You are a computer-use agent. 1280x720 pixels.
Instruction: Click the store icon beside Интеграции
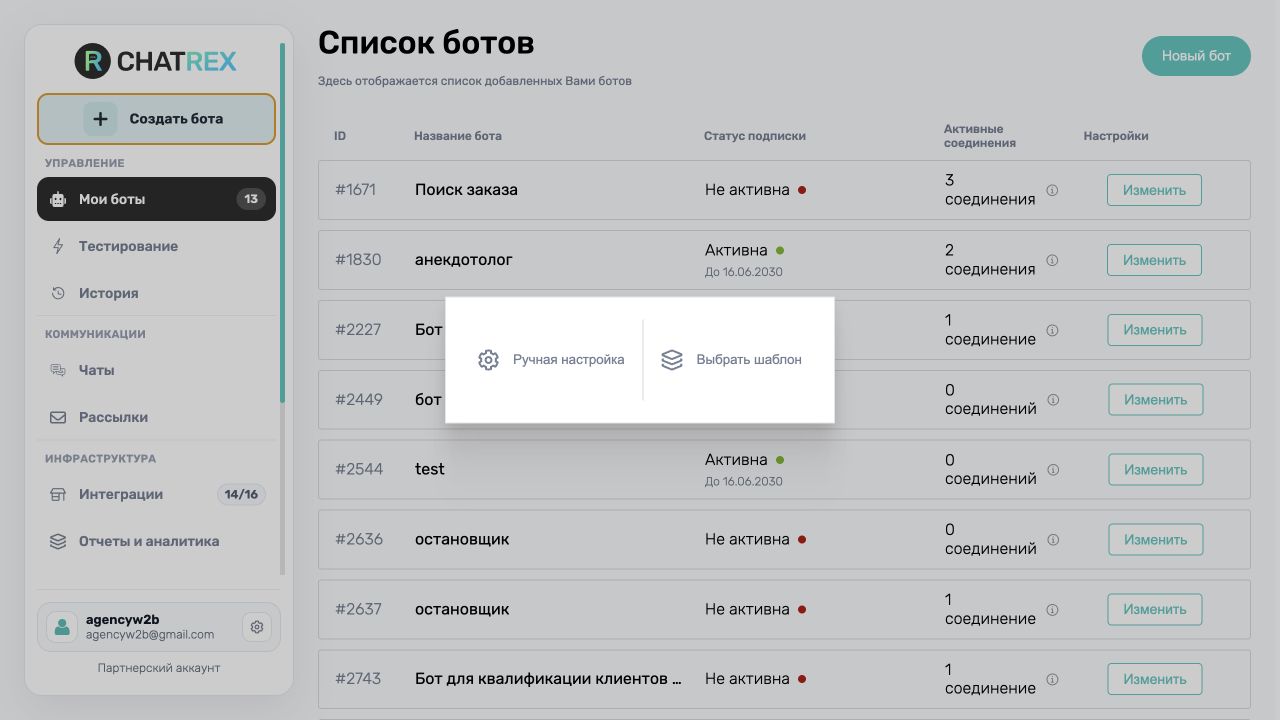click(58, 494)
